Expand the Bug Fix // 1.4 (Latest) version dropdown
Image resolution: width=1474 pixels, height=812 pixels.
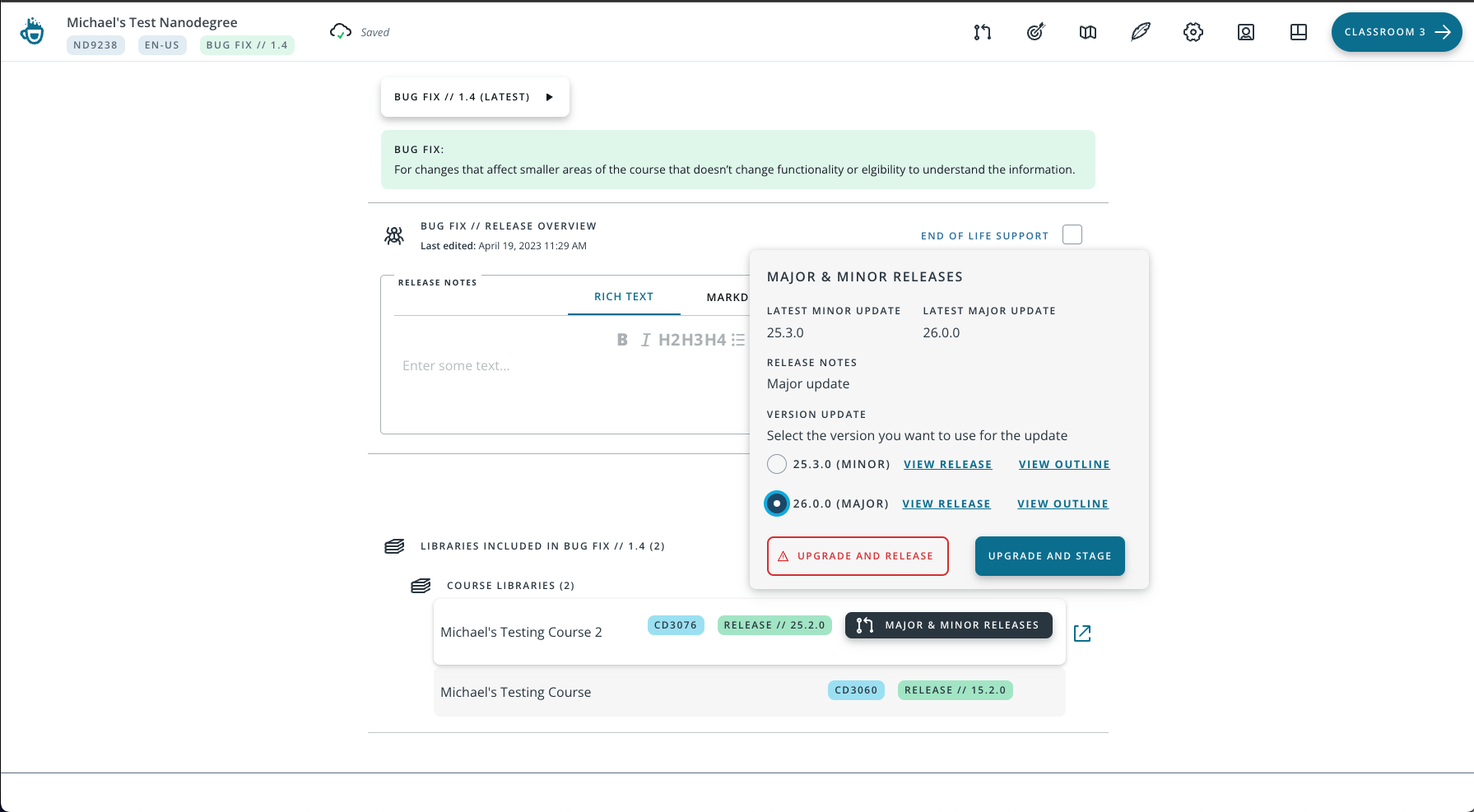[475, 97]
